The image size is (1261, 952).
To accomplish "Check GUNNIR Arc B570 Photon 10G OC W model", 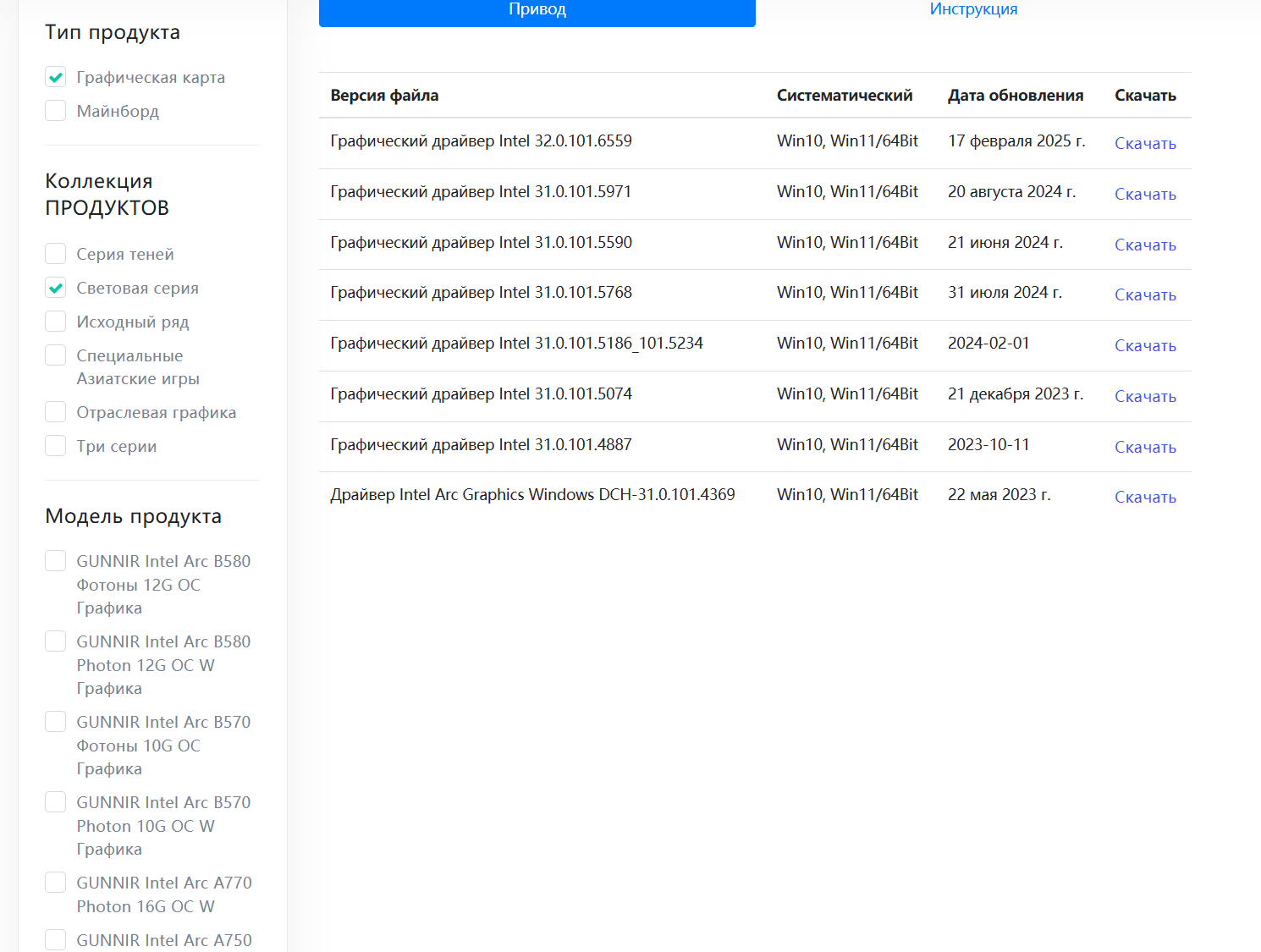I will [x=56, y=802].
